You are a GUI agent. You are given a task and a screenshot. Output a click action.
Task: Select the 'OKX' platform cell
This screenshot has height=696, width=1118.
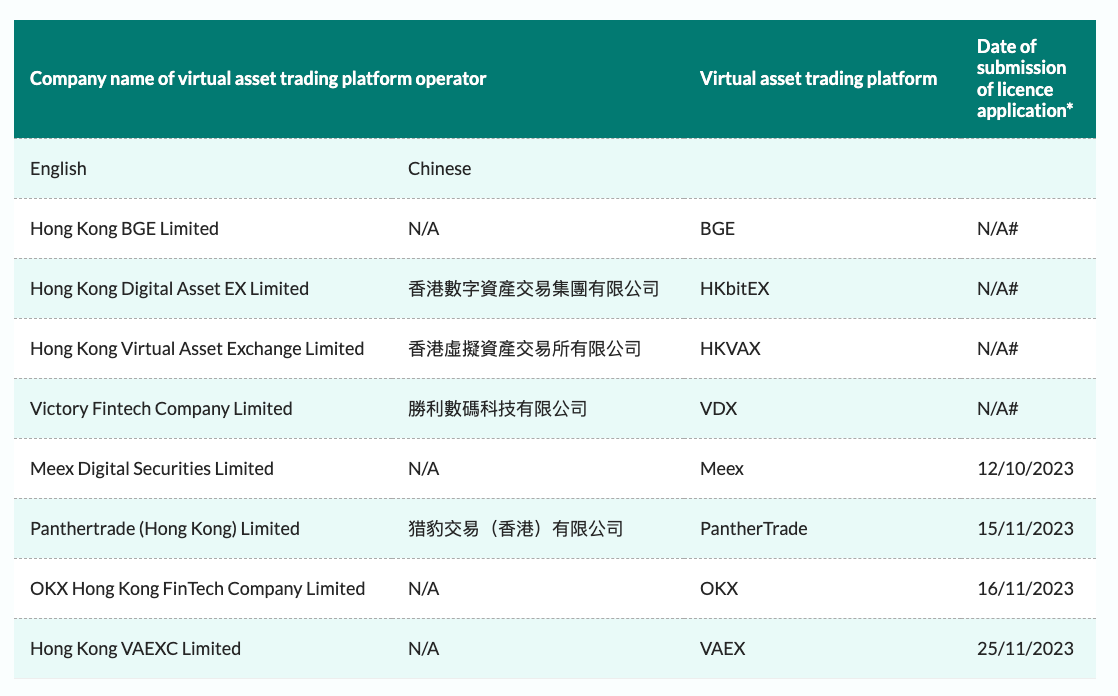click(719, 588)
